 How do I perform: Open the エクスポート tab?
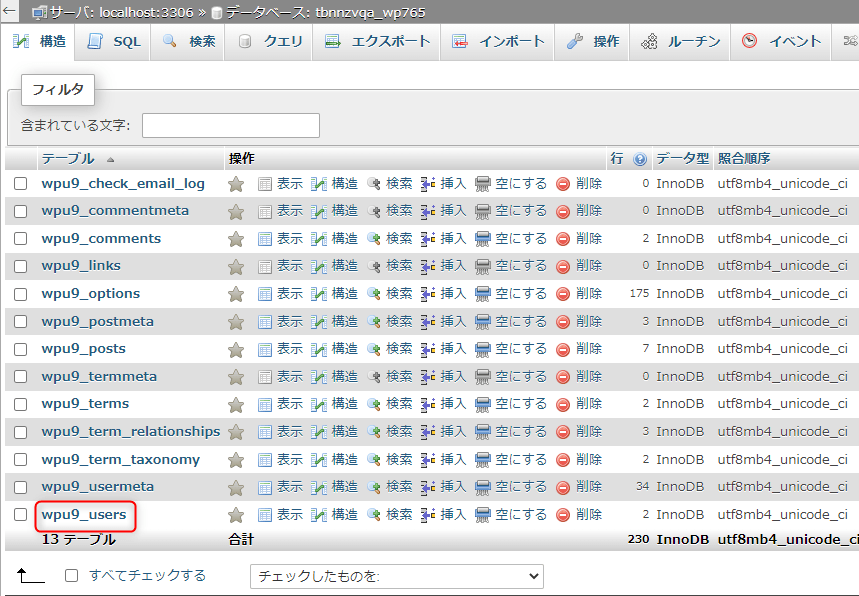[377, 42]
